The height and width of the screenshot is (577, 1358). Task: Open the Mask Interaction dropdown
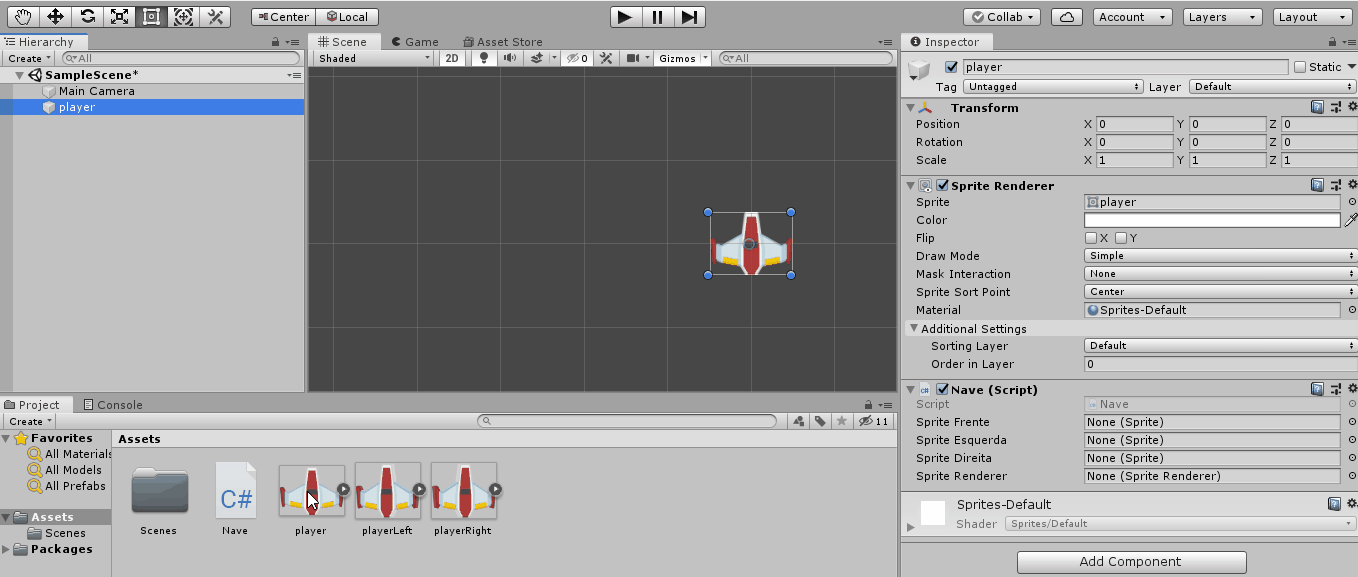pos(1220,274)
